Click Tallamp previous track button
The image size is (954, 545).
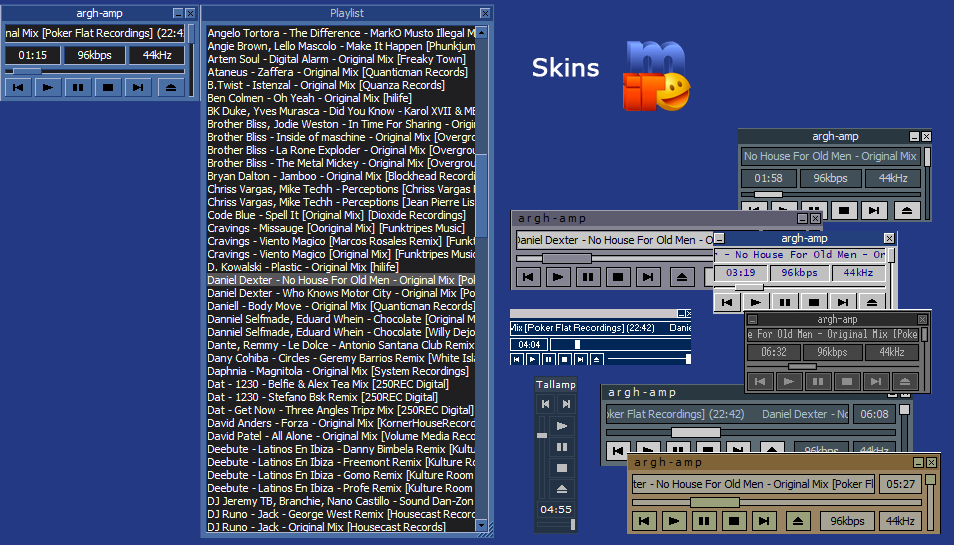pyautogui.click(x=545, y=404)
